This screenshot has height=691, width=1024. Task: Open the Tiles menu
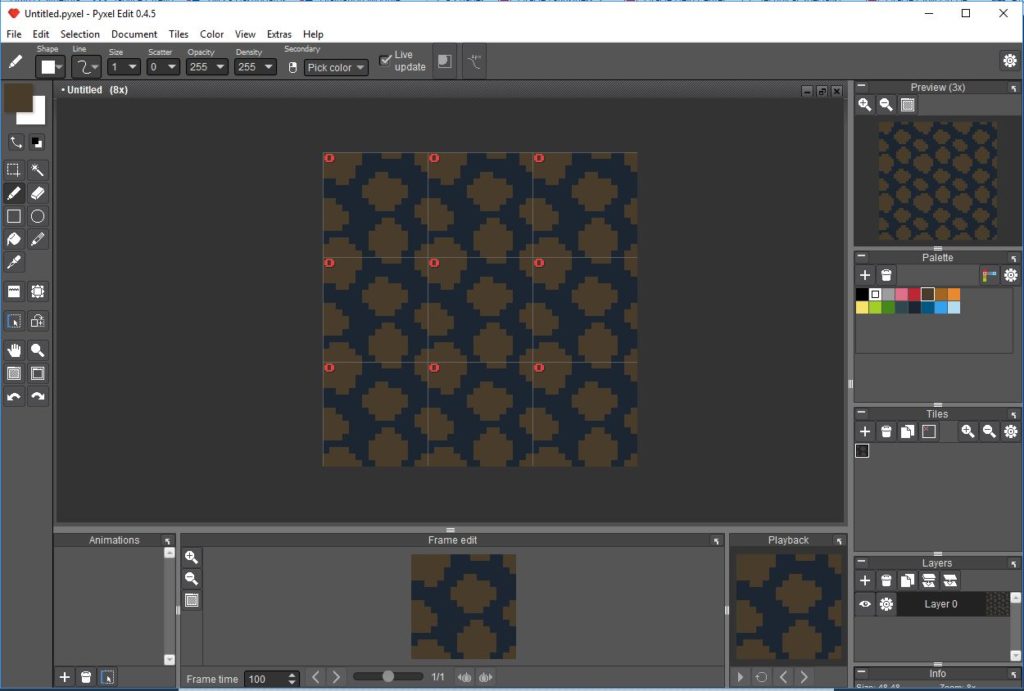point(178,33)
